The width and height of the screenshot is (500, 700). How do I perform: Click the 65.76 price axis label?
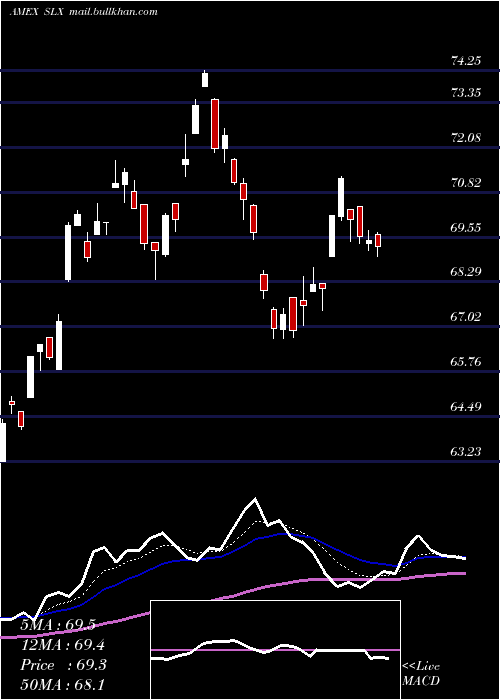466,362
